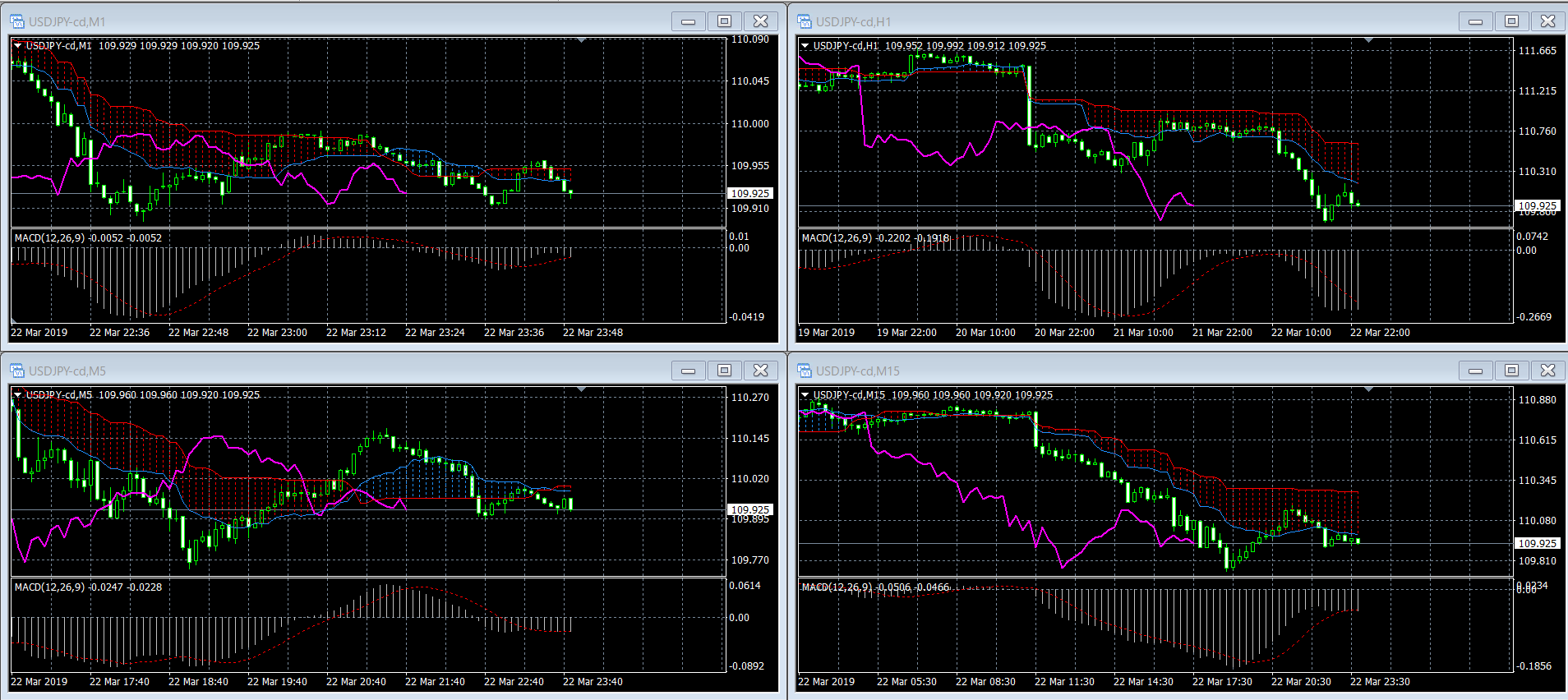Viewport: 1568px width, 700px height.
Task: Maximize the USDJPY-cd,M15 chart window
Action: [1512, 371]
